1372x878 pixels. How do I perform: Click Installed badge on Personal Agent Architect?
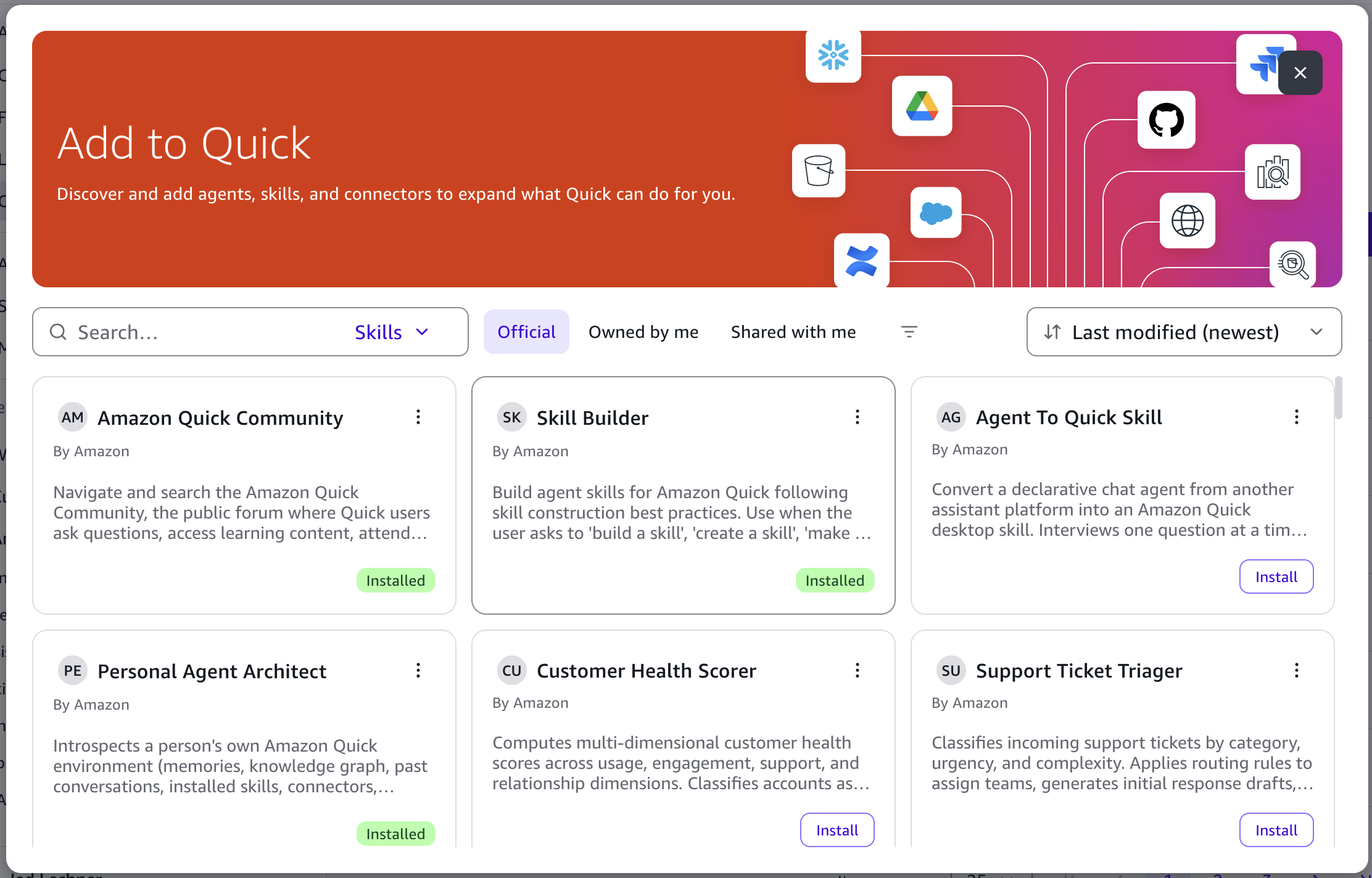click(x=395, y=834)
